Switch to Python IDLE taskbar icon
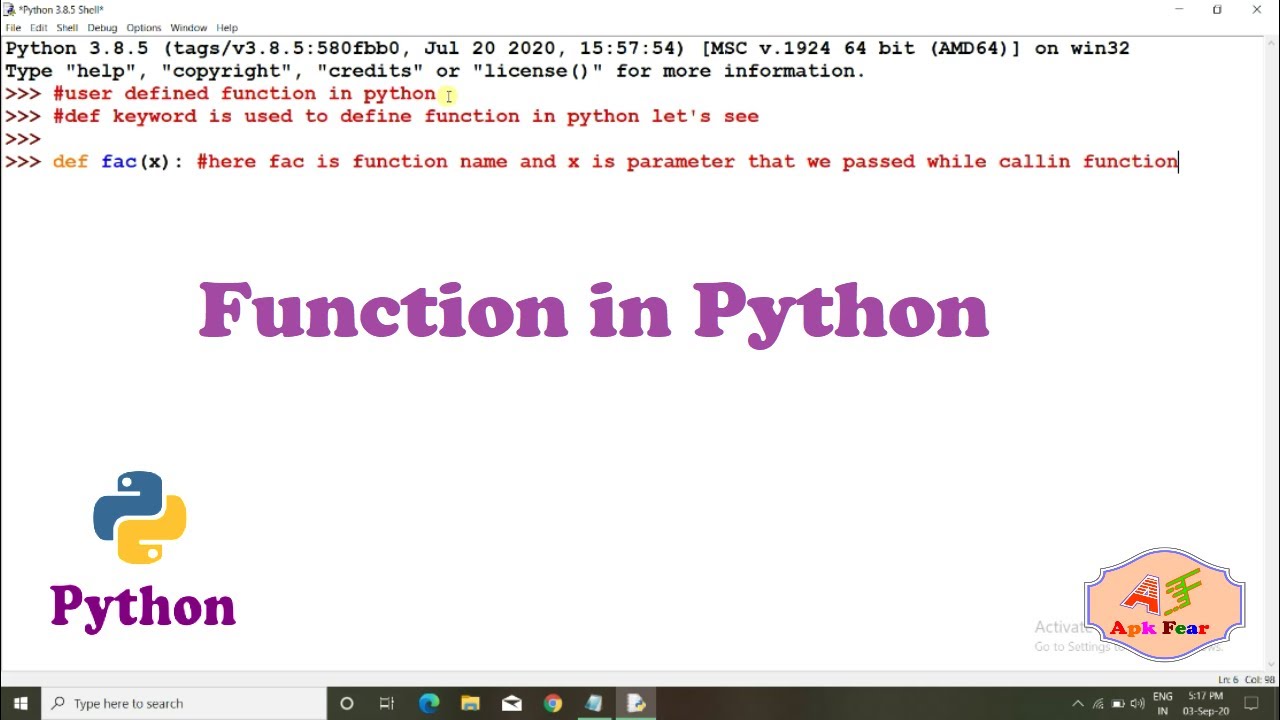1280x720 pixels. pyautogui.click(x=635, y=703)
